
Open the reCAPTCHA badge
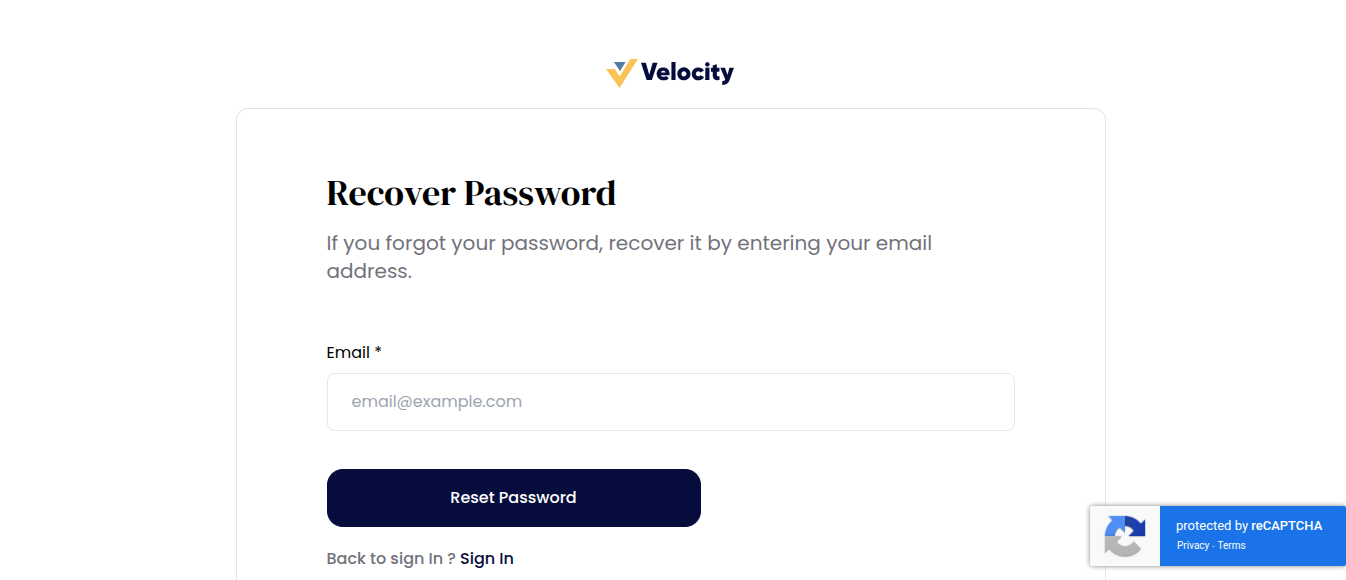tap(1217, 536)
